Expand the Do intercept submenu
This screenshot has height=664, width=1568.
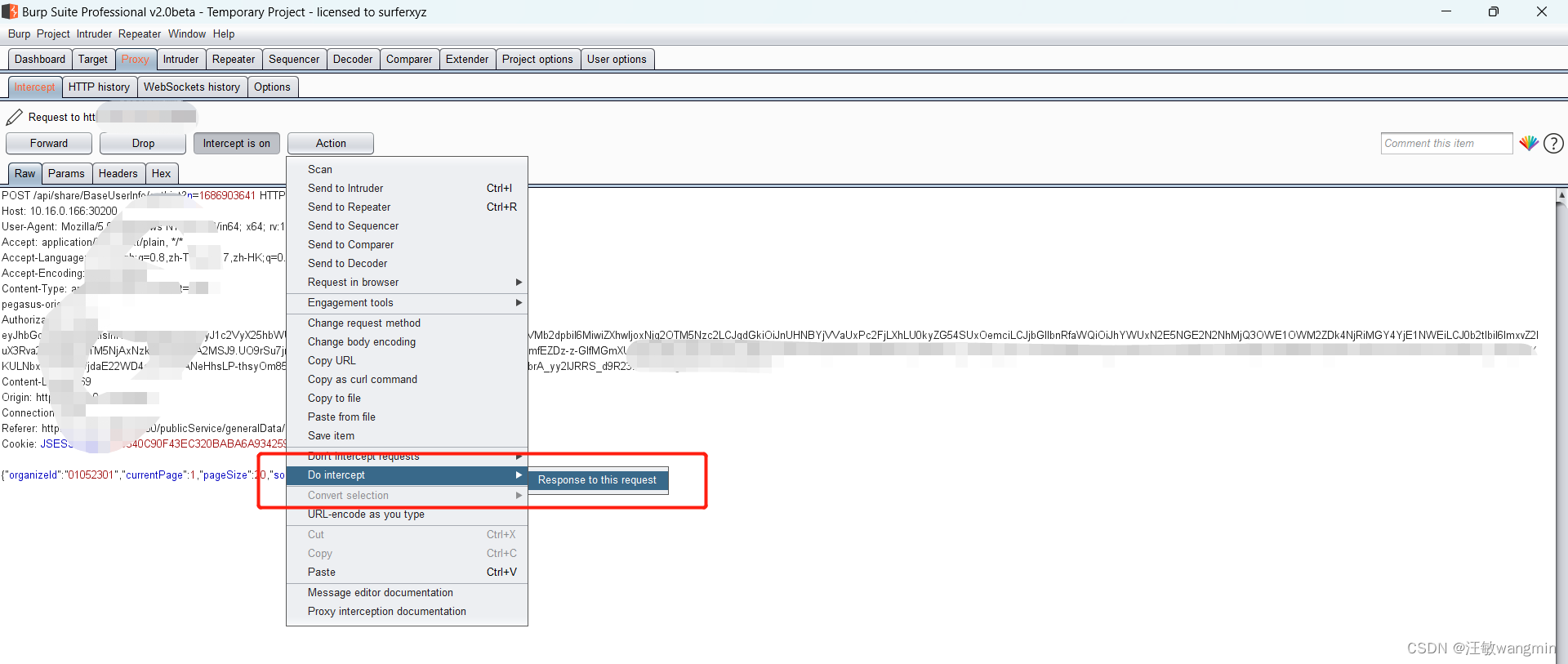[407, 475]
